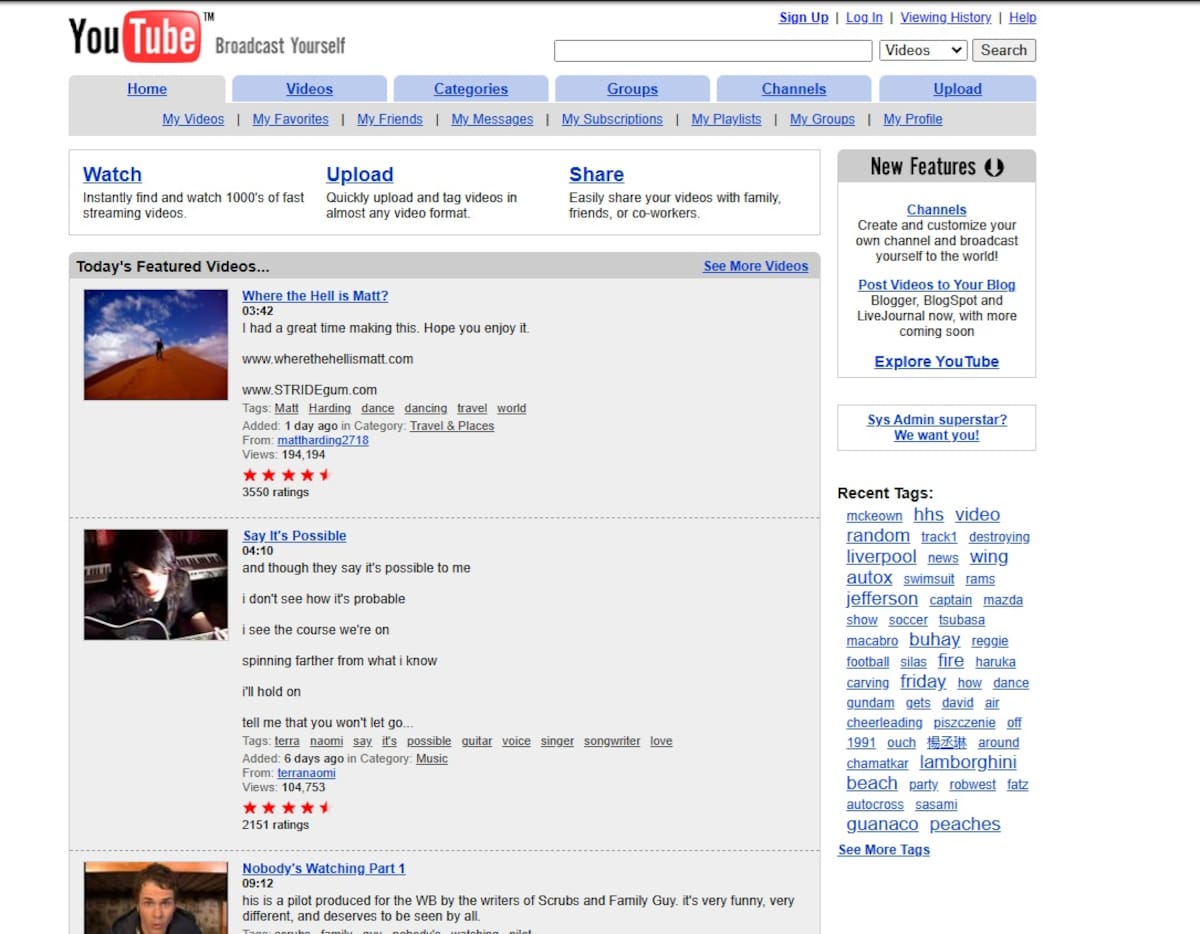This screenshot has width=1200, height=934.
Task: Click the Upload heading link in intro box
Action: pyautogui.click(x=359, y=174)
